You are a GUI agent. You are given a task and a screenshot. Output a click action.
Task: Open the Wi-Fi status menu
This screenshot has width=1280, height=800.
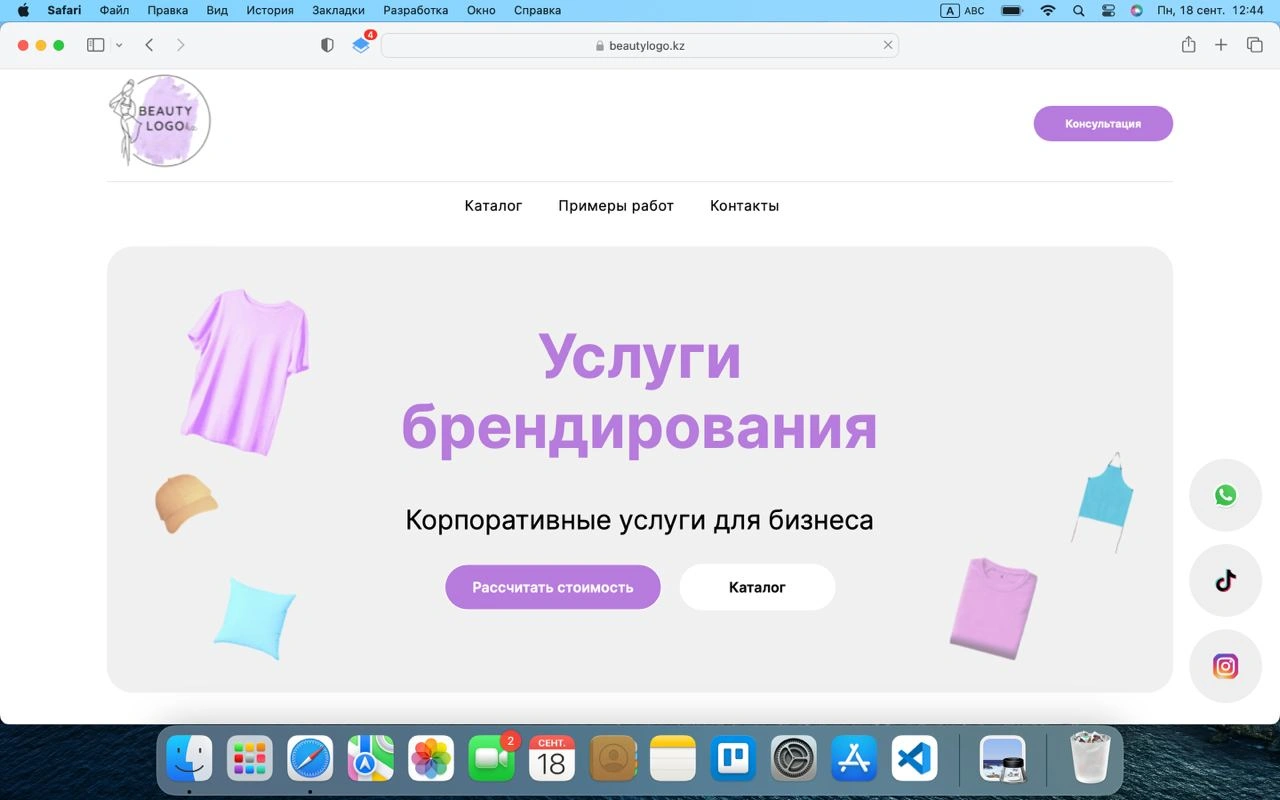tap(1047, 11)
